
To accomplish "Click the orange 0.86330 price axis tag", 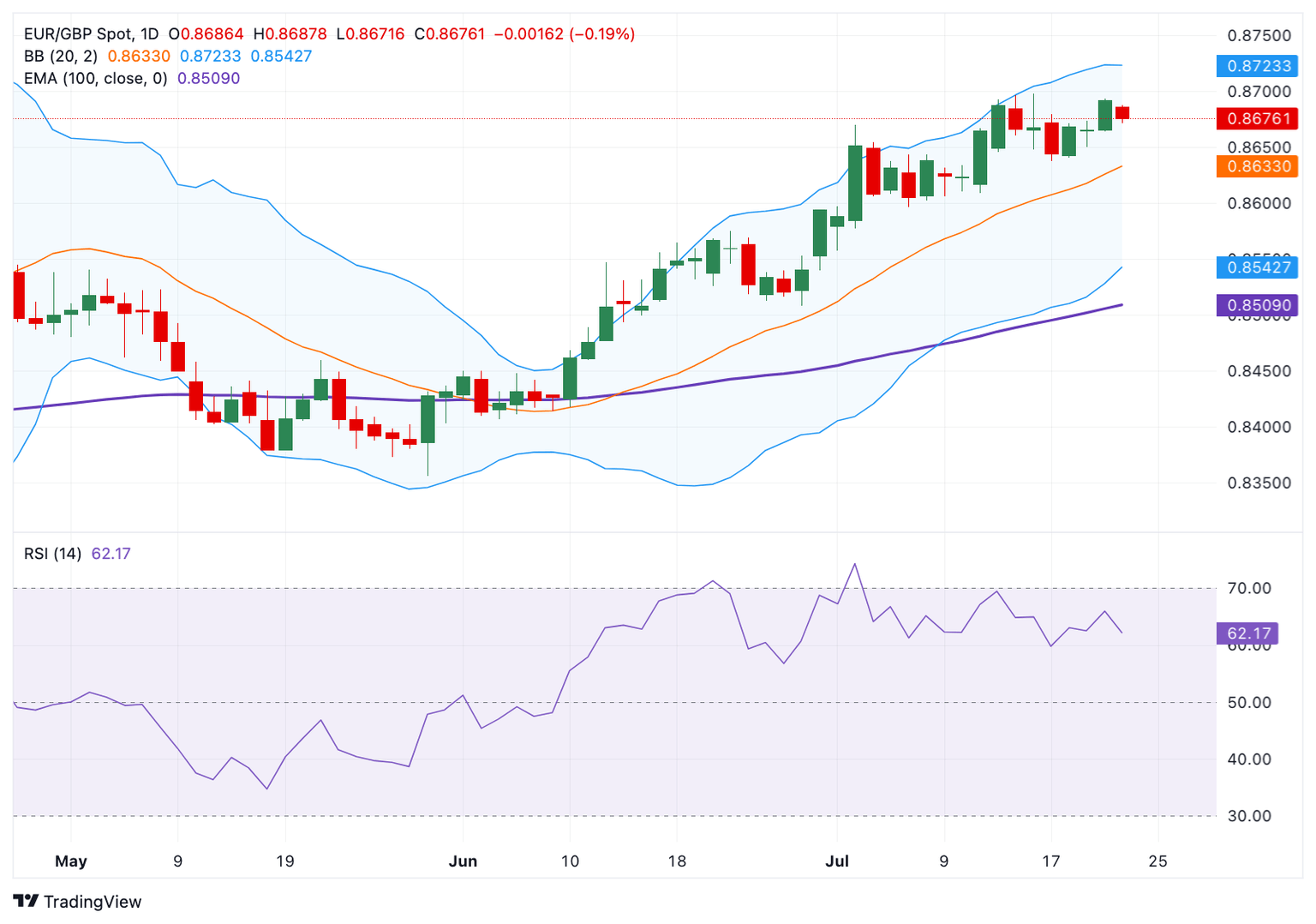I will [x=1257, y=166].
